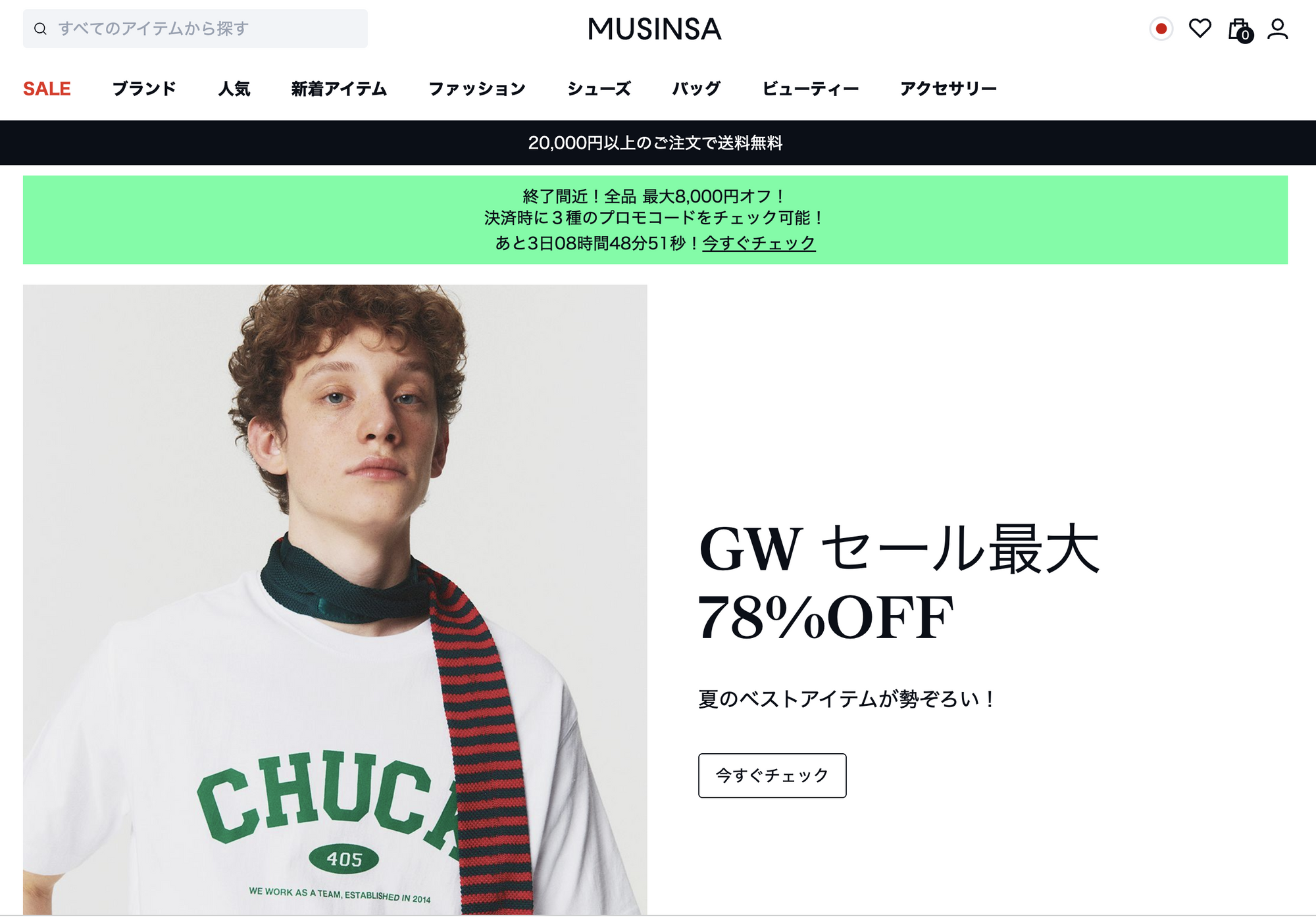Go to 新着アイテム category
Image resolution: width=1316 pixels, height=917 pixels.
339,89
